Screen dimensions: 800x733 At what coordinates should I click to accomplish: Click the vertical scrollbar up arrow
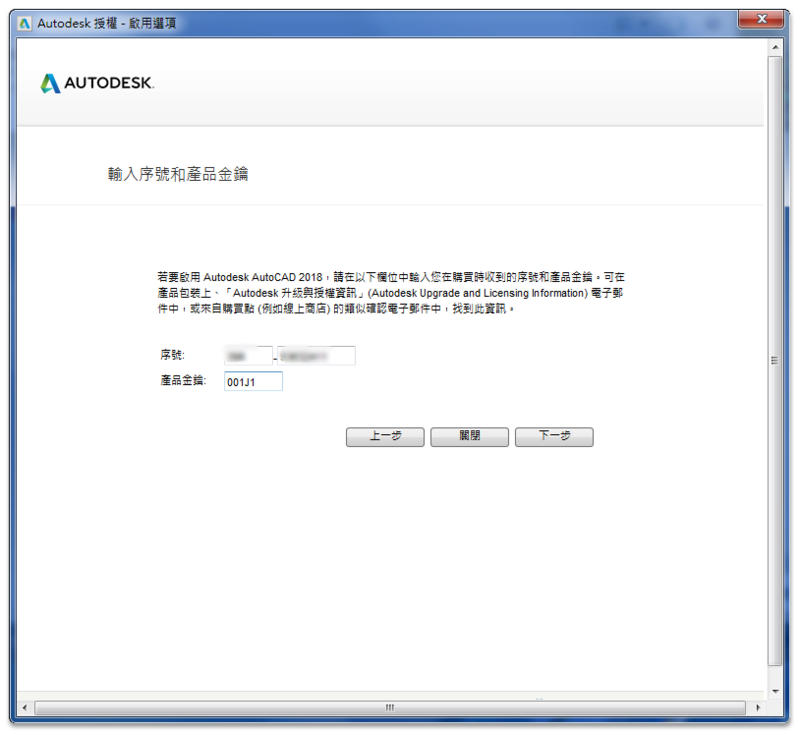pyautogui.click(x=775, y=47)
